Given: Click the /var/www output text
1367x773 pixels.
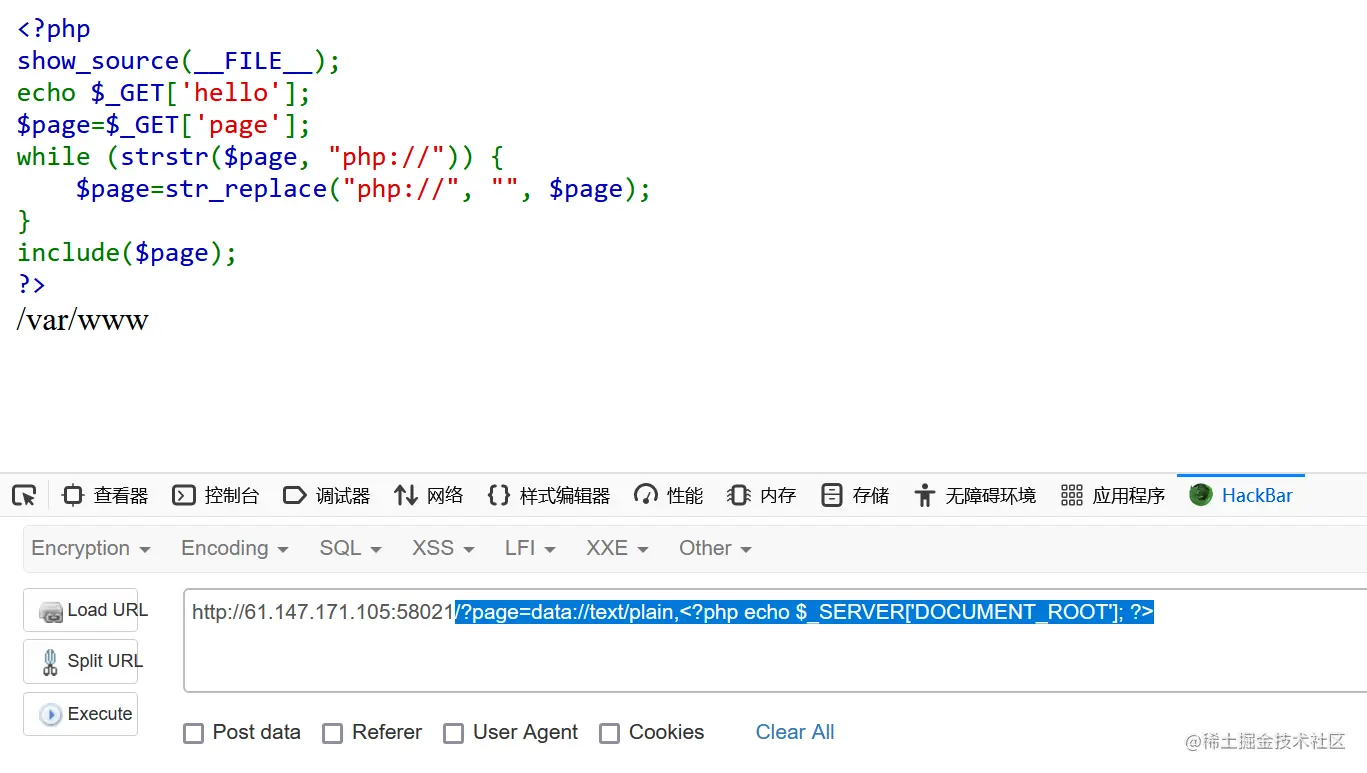Looking at the screenshot, I should (83, 321).
